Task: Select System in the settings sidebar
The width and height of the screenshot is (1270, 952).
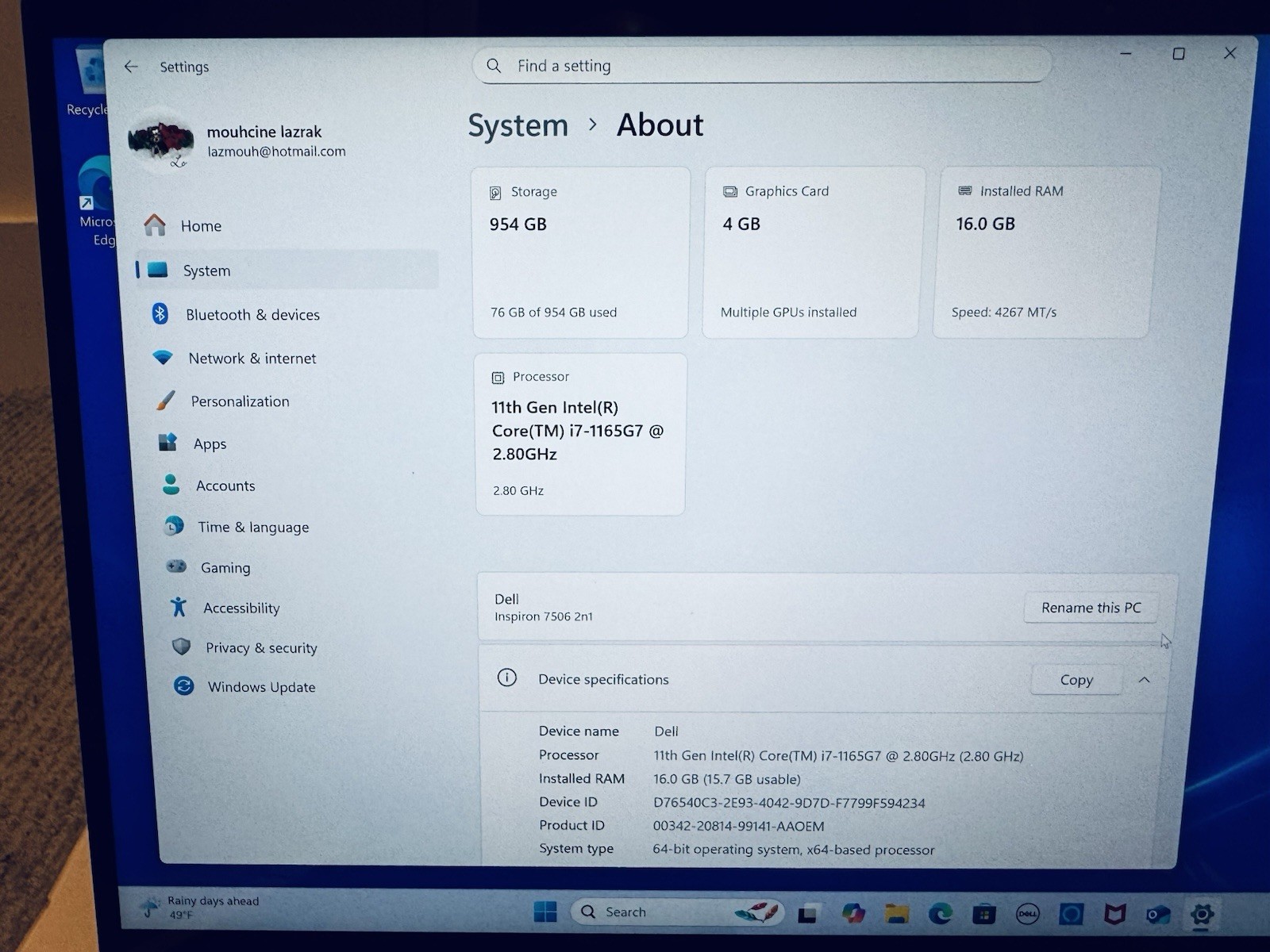Action: click(287, 270)
